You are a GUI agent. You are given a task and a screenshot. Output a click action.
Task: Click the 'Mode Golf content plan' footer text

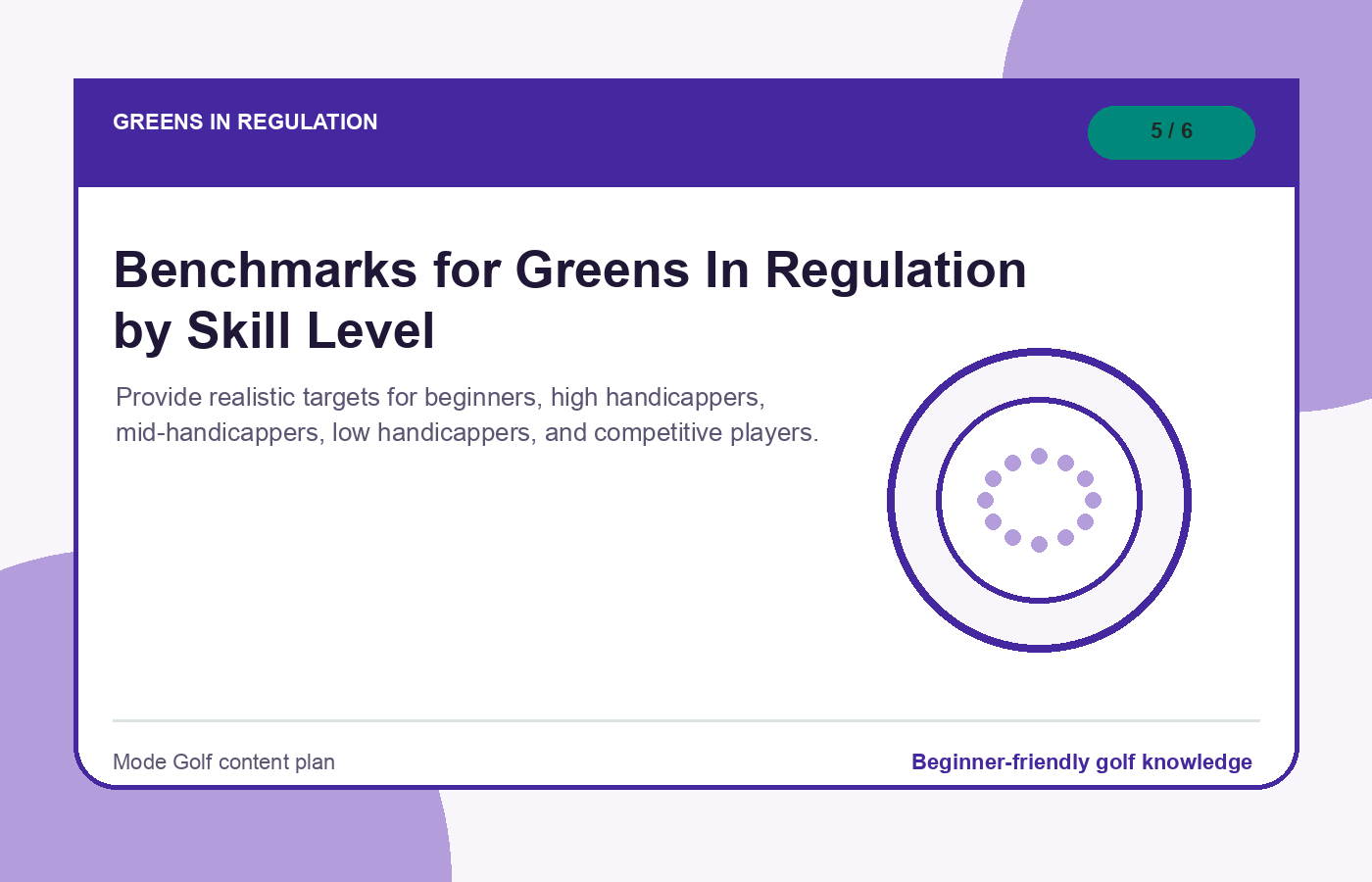[x=223, y=762]
